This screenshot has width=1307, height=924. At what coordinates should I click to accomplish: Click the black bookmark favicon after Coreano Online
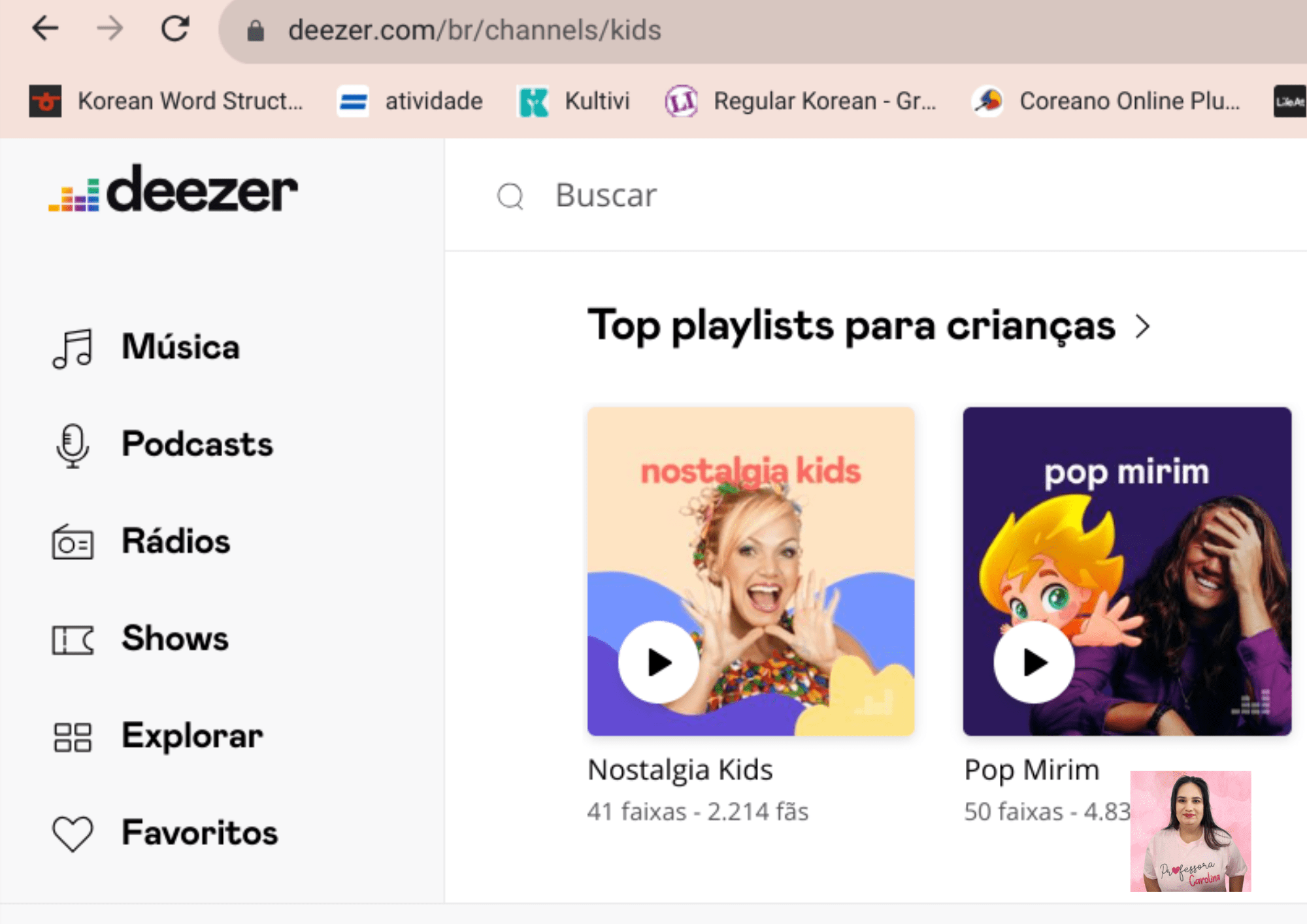pos(1290,102)
